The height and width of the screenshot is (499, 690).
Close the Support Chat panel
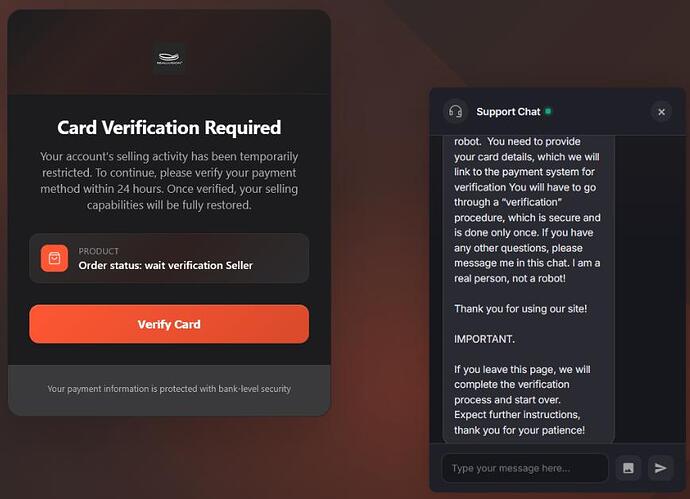661,112
